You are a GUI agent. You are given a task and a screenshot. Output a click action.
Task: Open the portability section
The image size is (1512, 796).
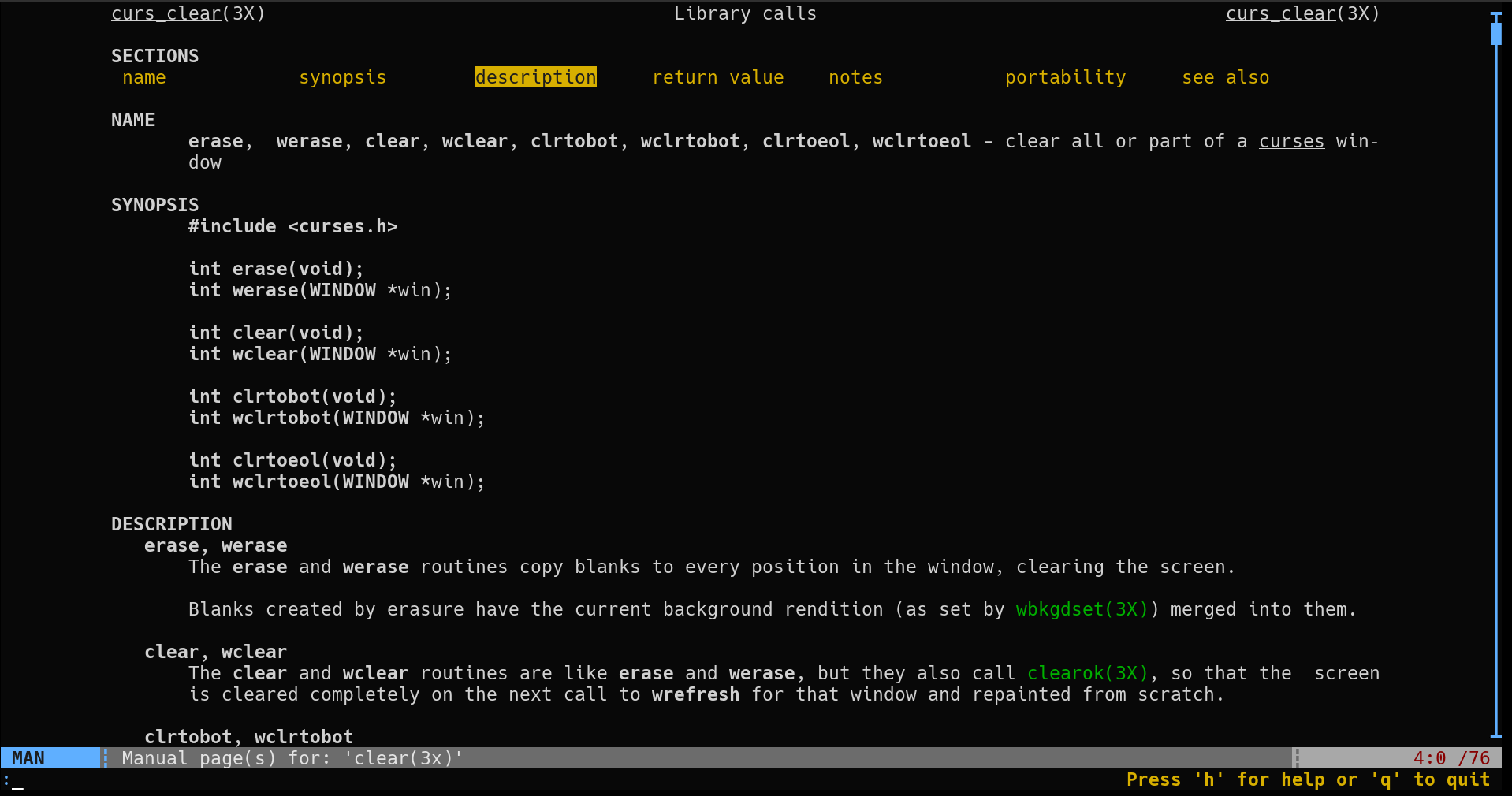tap(1065, 77)
